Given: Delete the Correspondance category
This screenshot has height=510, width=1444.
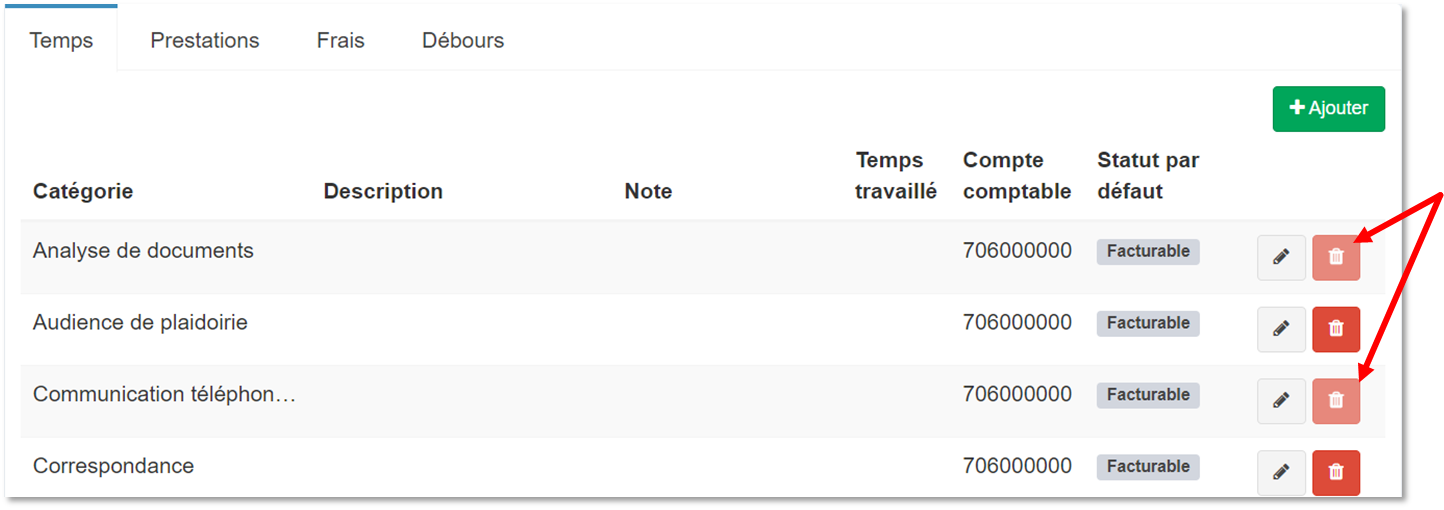Looking at the screenshot, I should (1336, 472).
